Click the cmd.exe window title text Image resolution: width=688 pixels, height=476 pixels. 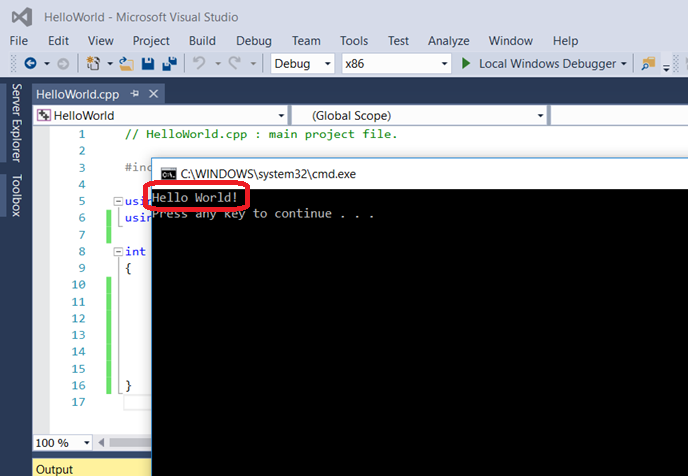(268, 174)
